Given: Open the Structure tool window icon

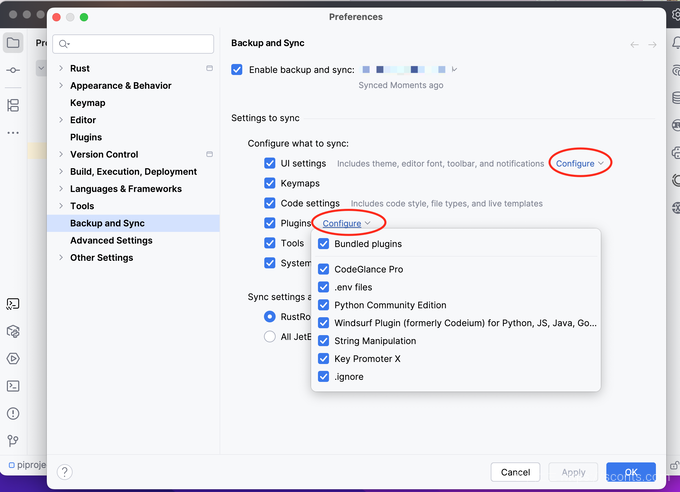Looking at the screenshot, I should [x=13, y=105].
